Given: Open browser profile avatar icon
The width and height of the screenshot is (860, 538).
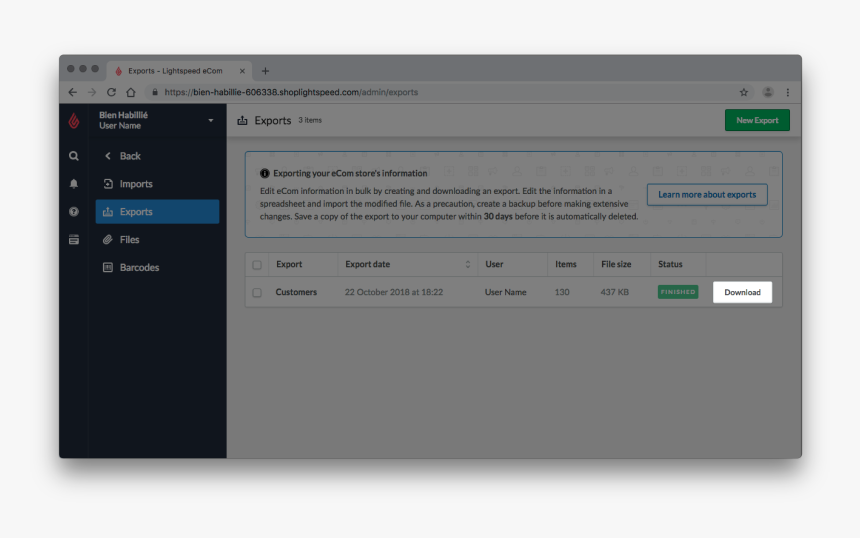Looking at the screenshot, I should 768,92.
